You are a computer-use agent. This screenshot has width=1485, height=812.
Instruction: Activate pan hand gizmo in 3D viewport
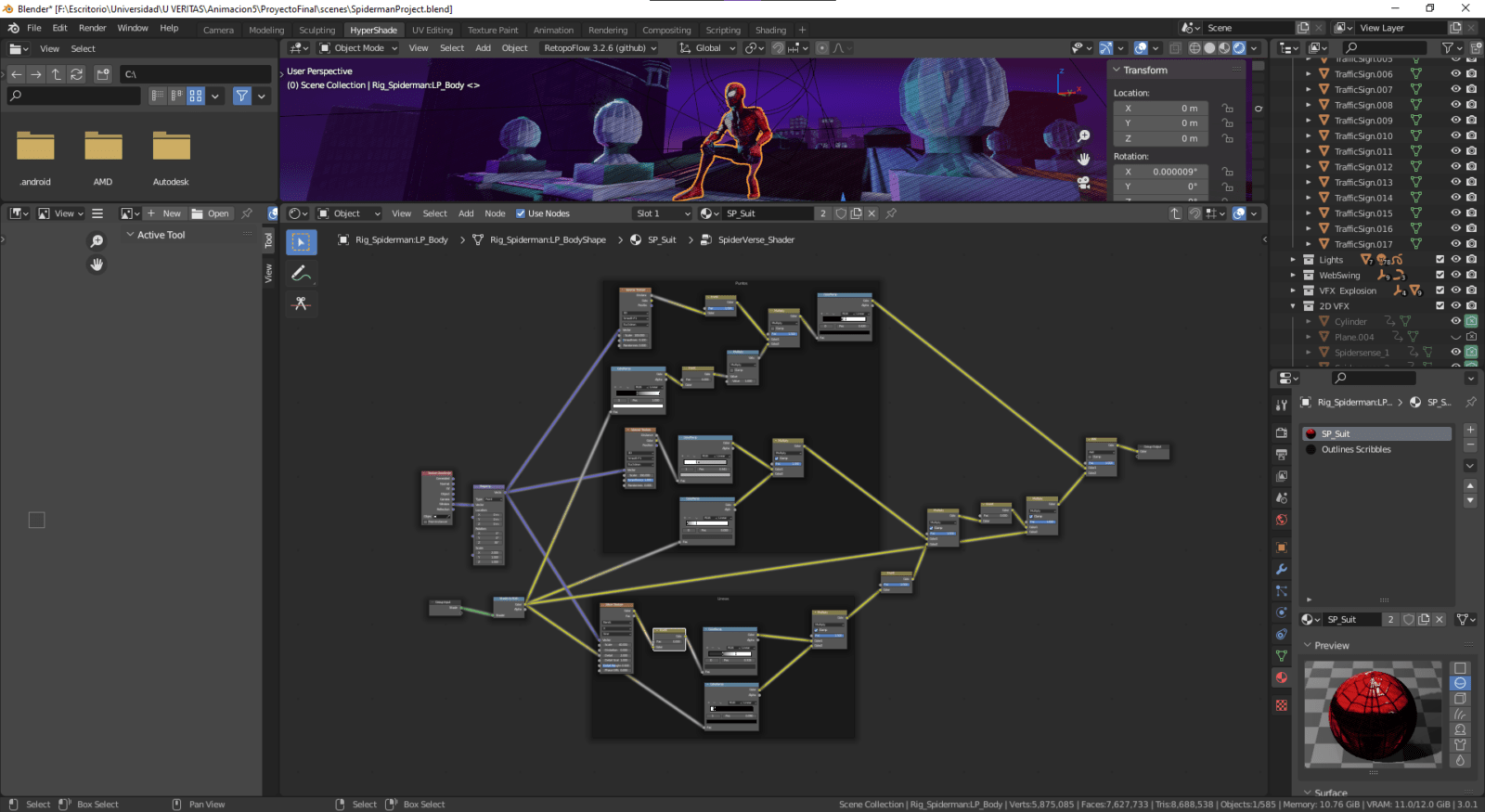pos(1083,160)
